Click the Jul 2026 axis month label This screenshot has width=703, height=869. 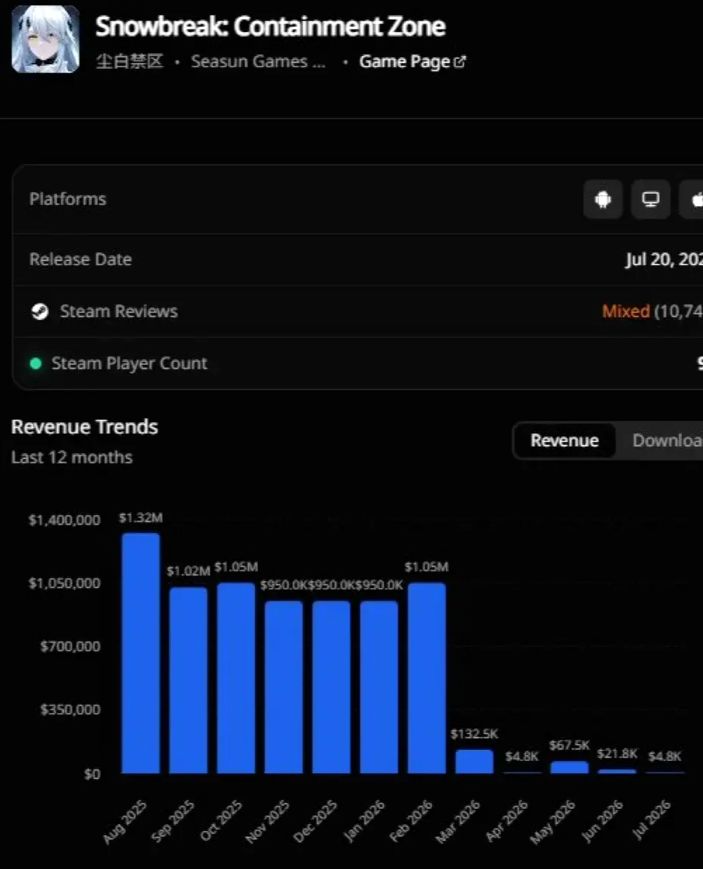pos(652,820)
